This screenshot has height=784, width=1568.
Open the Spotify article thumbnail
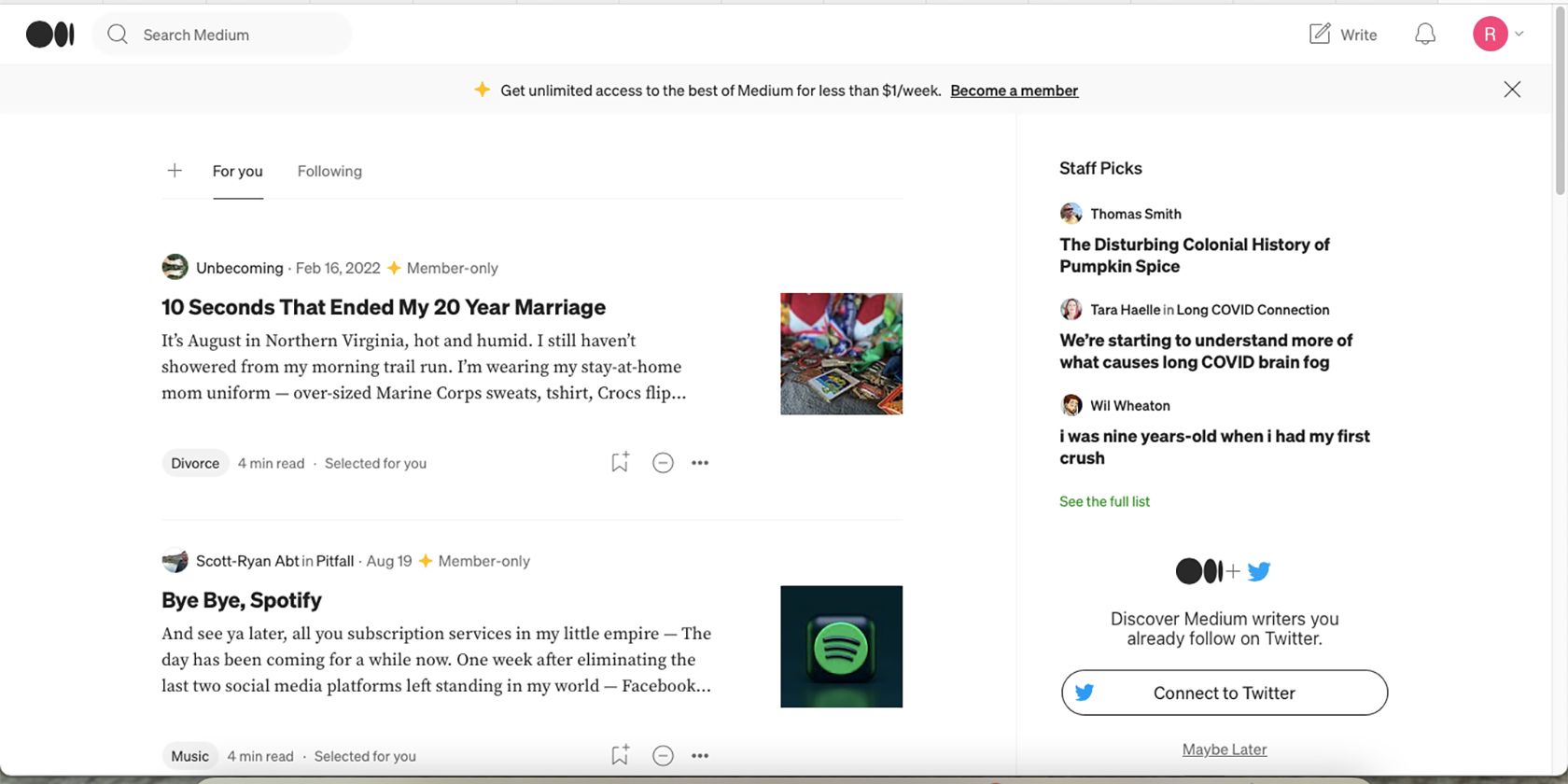tap(841, 646)
